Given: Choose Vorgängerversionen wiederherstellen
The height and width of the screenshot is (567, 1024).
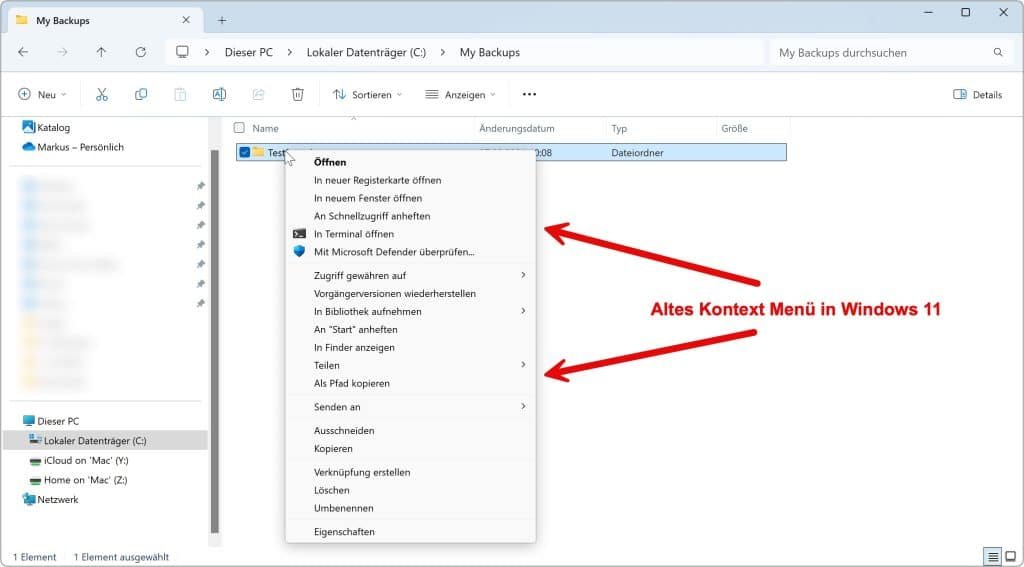Looking at the screenshot, I should click(410, 294).
